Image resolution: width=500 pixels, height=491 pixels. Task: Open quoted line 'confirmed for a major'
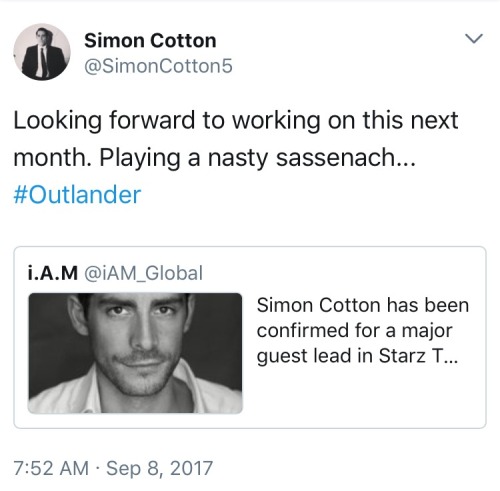(355, 331)
